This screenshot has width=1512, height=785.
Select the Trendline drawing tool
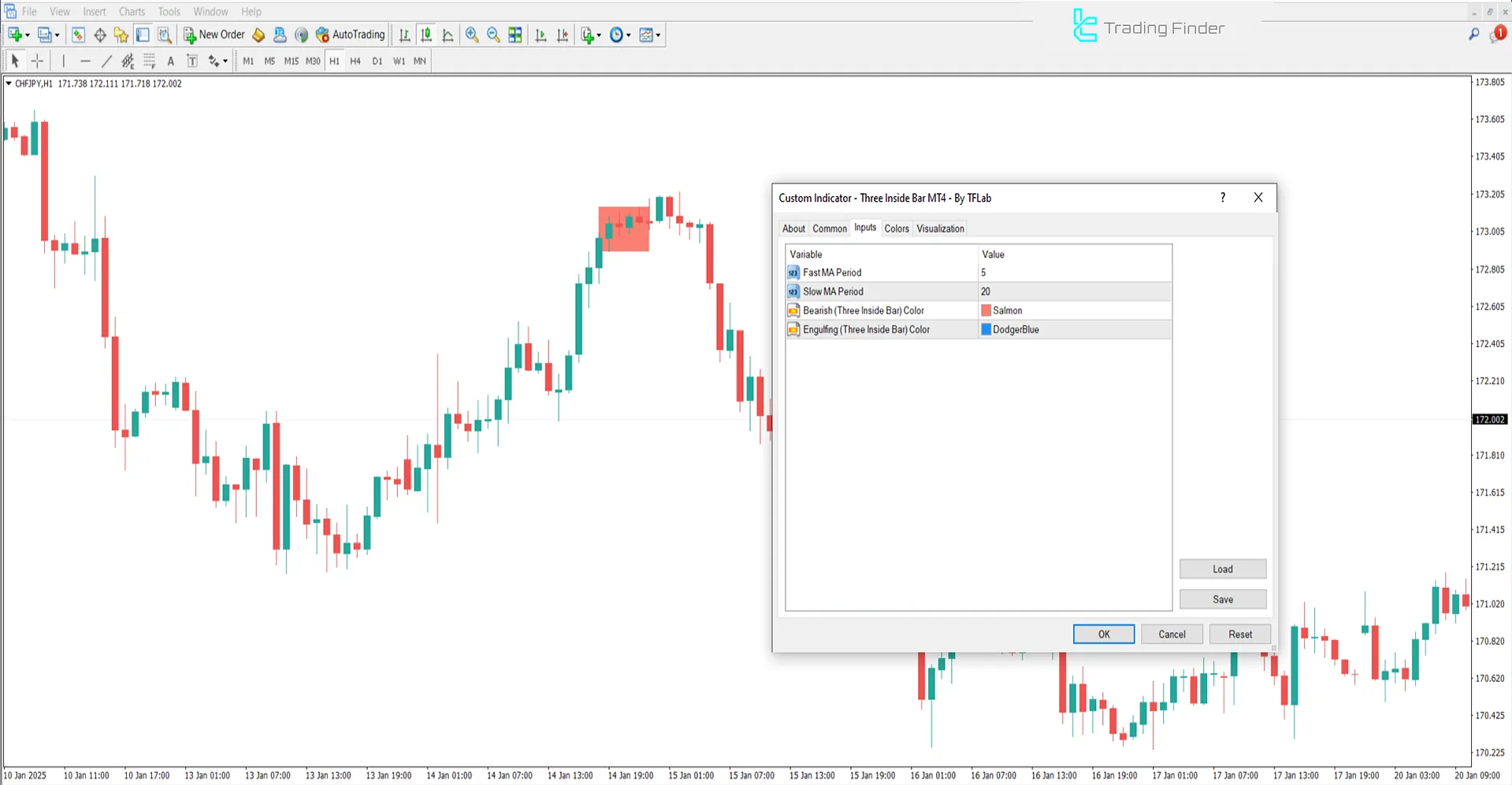106,61
